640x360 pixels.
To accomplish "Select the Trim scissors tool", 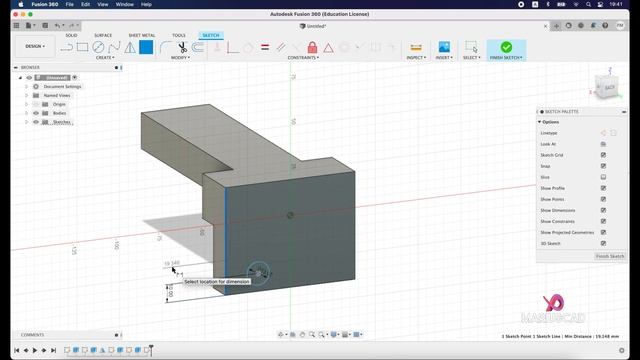I will [x=182, y=47].
